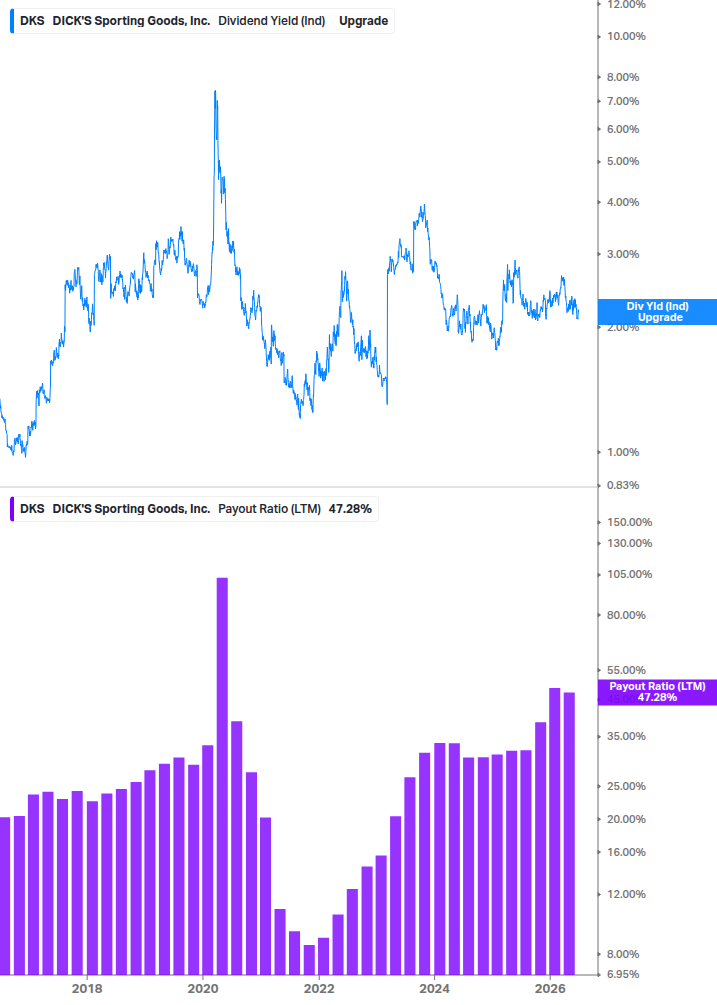Click the tallest payout ratio bar near 105%
Viewport: 717px width, 1005px height.
(x=222, y=776)
